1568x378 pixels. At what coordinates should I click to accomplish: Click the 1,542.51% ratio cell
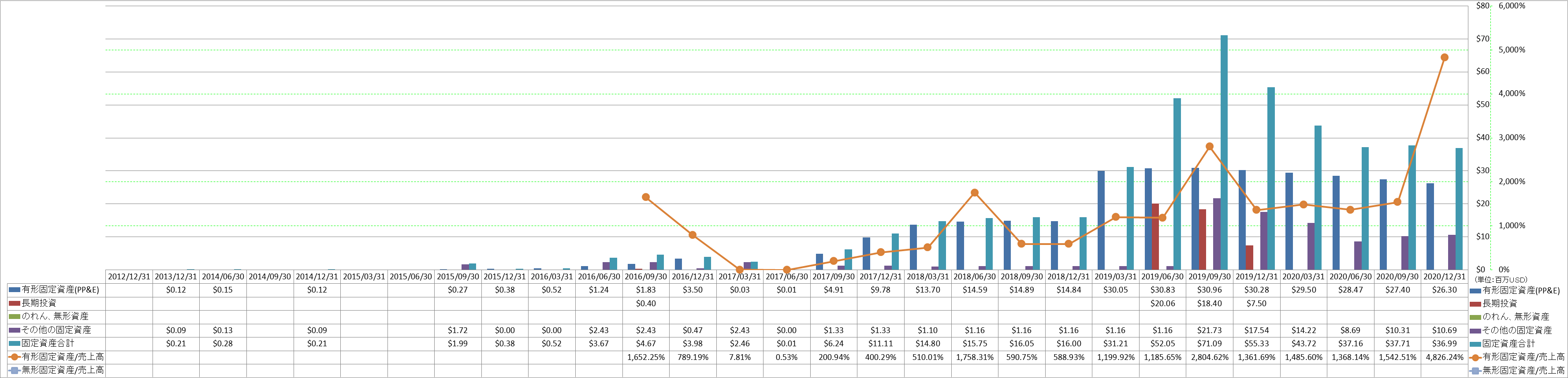tap(1397, 357)
